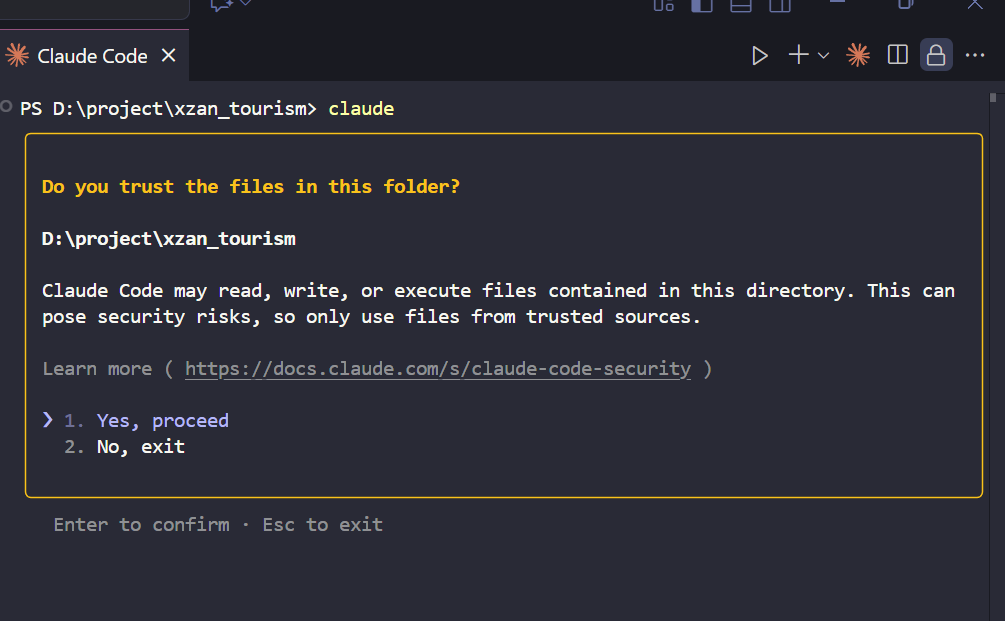Toggle the lock icon button

936,55
